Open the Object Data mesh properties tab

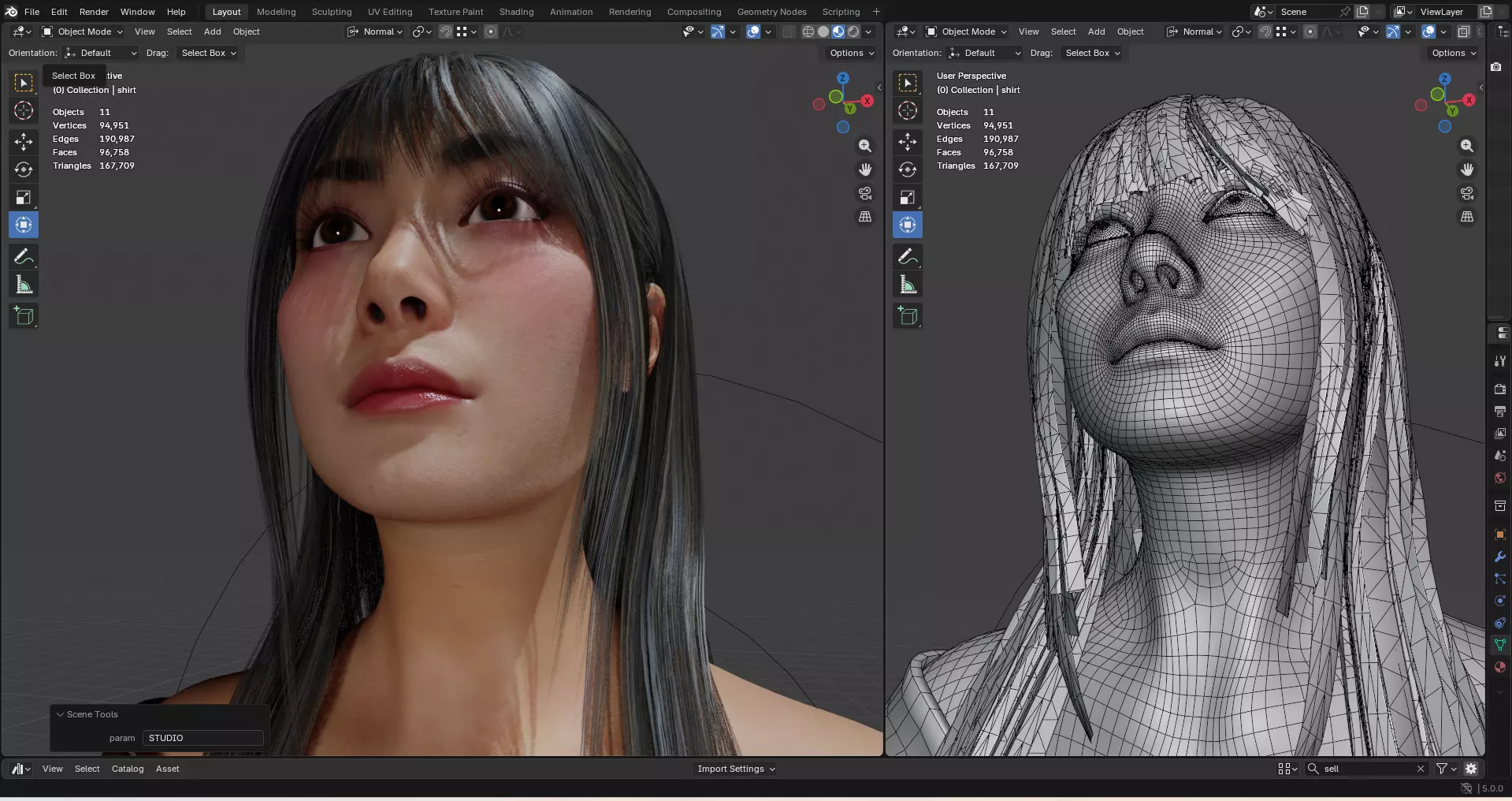(x=1500, y=645)
